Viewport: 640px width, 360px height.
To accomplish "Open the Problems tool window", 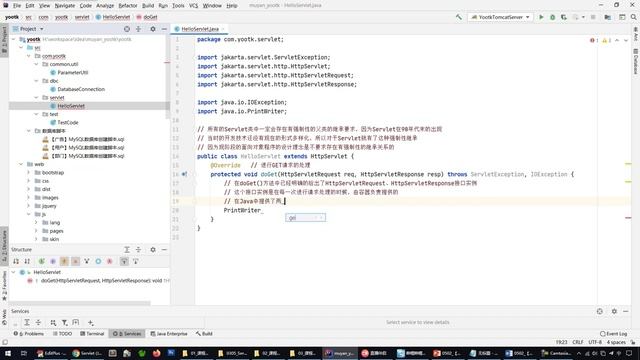I will [29, 333].
